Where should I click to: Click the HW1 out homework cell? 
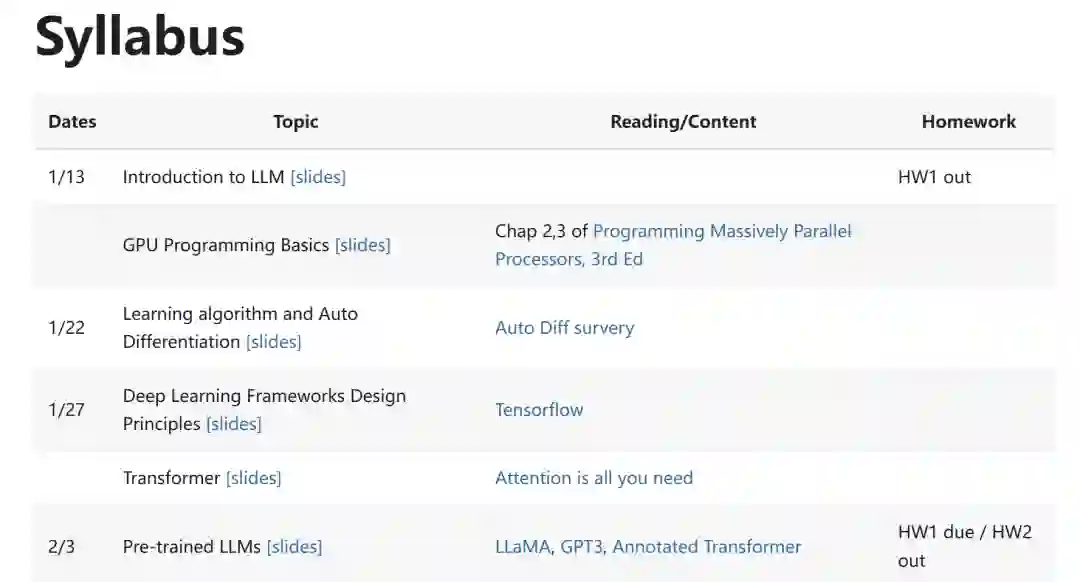(934, 177)
